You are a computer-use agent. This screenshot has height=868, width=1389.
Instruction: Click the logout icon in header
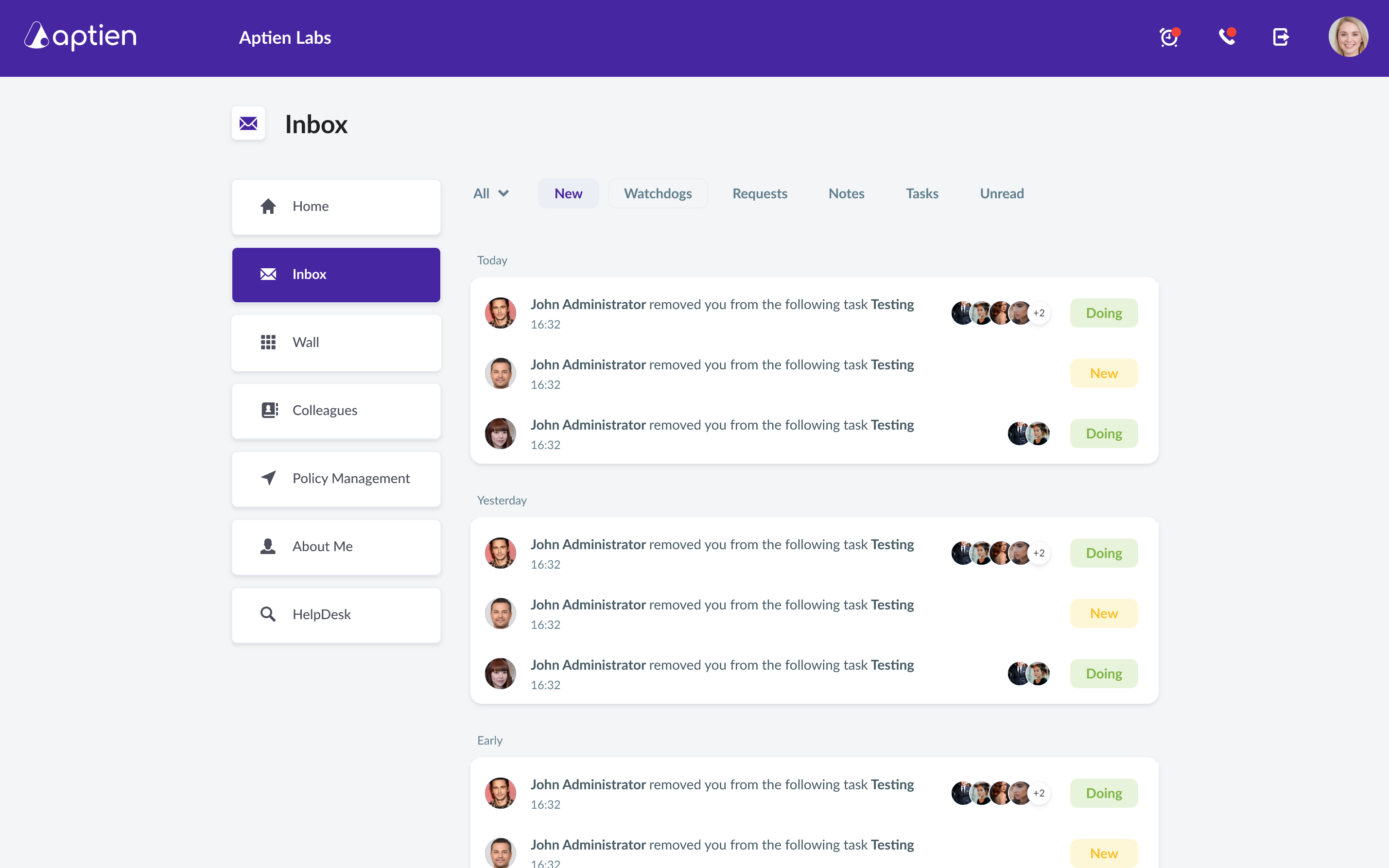point(1281,37)
